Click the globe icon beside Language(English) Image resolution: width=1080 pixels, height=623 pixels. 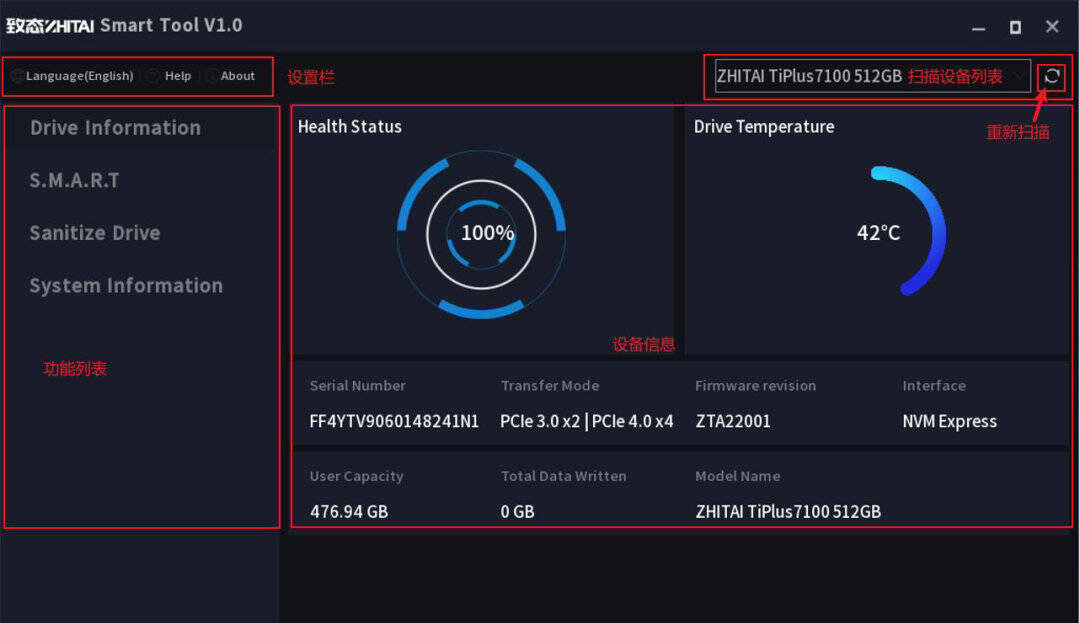tap(17, 76)
